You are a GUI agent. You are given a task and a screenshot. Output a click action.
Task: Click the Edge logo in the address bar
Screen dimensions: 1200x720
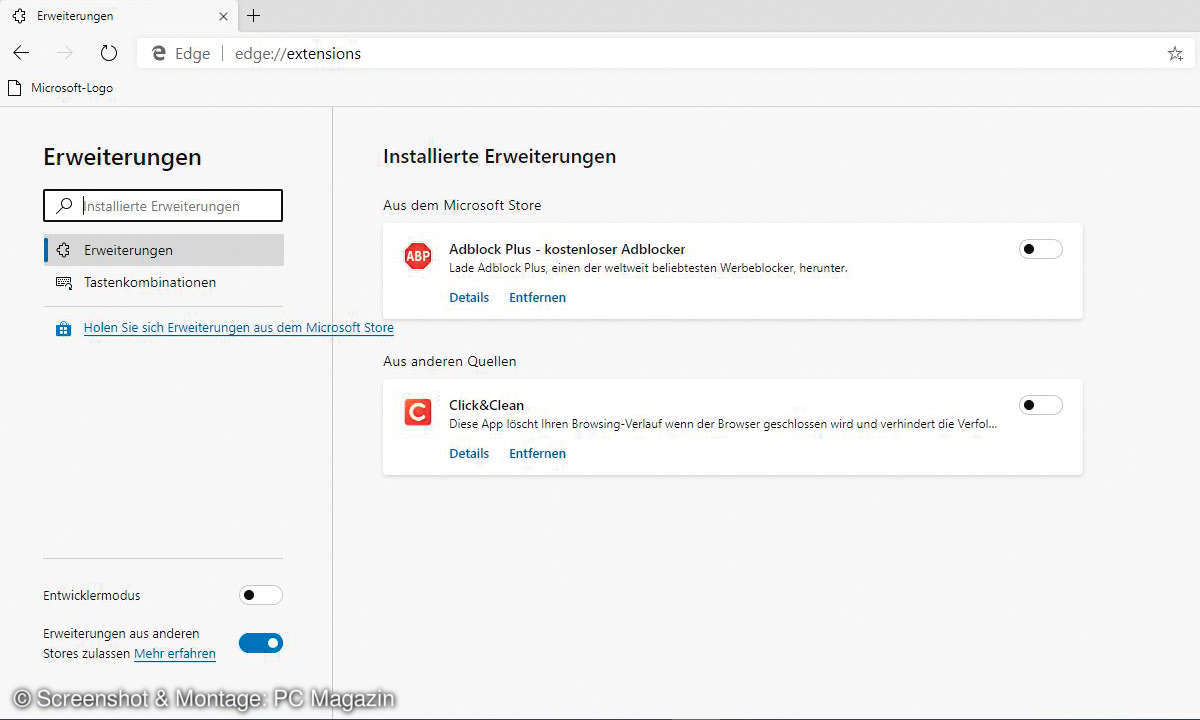[x=159, y=54]
